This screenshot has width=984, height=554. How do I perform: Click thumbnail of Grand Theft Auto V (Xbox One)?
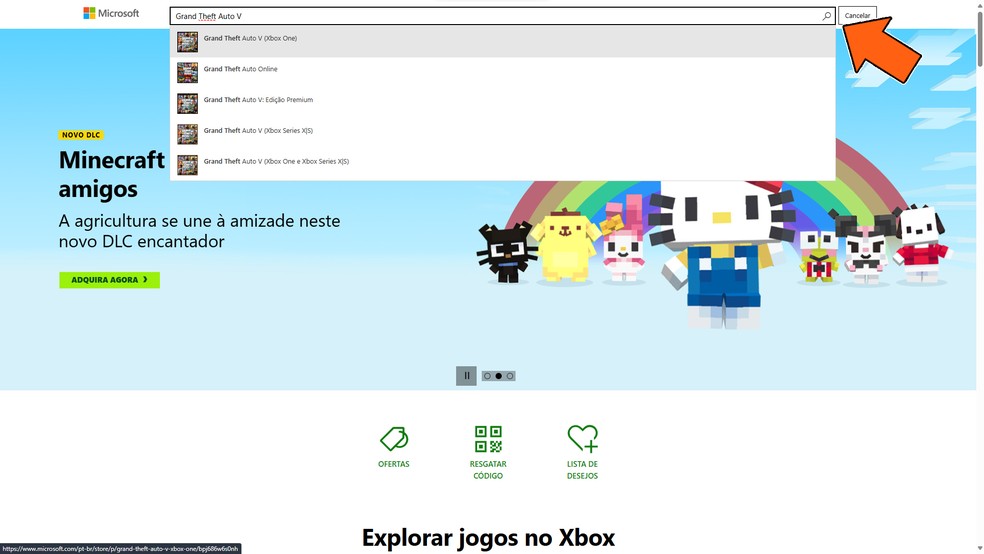pyautogui.click(x=187, y=42)
